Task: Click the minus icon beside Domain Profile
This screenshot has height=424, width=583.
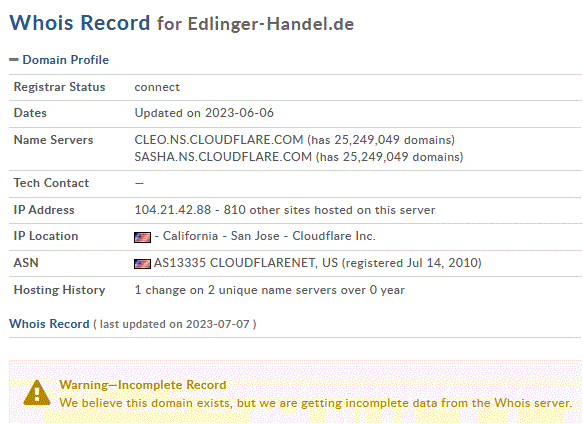Action: (14, 60)
